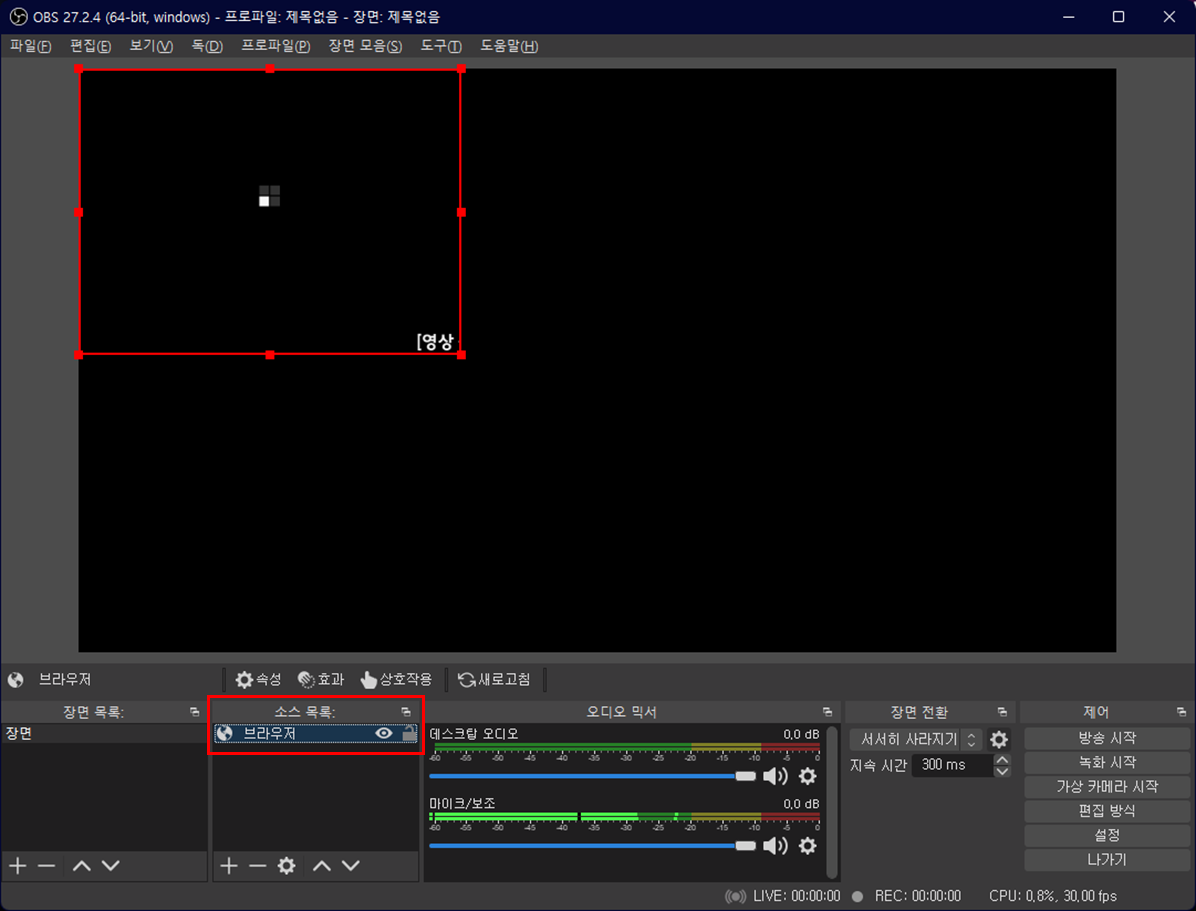Viewport: 1196px width, 911px height.
Task: Move scene up with arrow icon
Action: tap(82, 865)
